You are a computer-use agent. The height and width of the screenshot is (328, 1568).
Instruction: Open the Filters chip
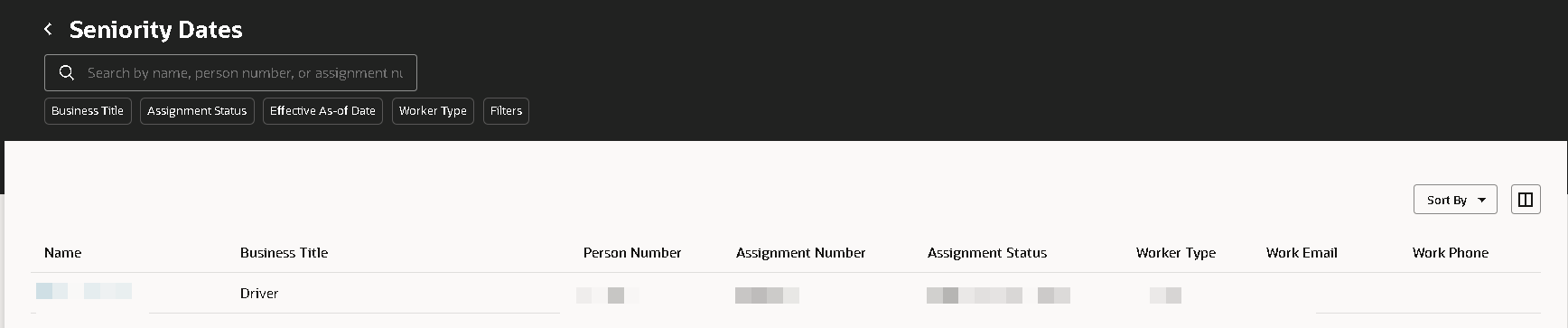pos(506,111)
